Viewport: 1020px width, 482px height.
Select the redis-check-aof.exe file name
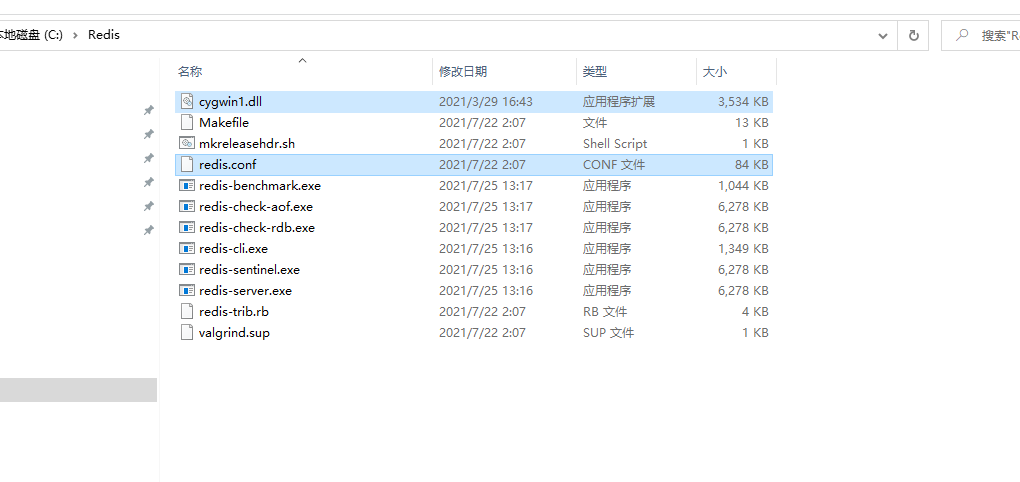256,206
